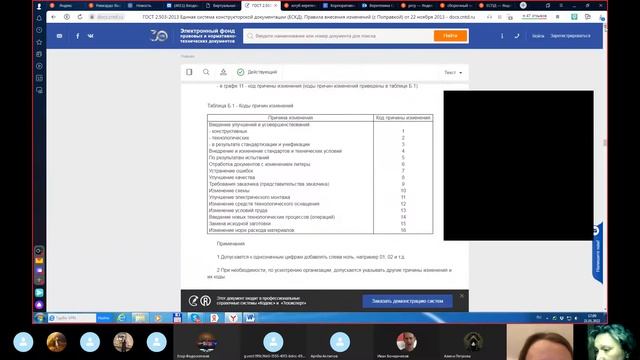Close the dark Кодекс promo banner
The image size is (640, 360).
(462, 296)
